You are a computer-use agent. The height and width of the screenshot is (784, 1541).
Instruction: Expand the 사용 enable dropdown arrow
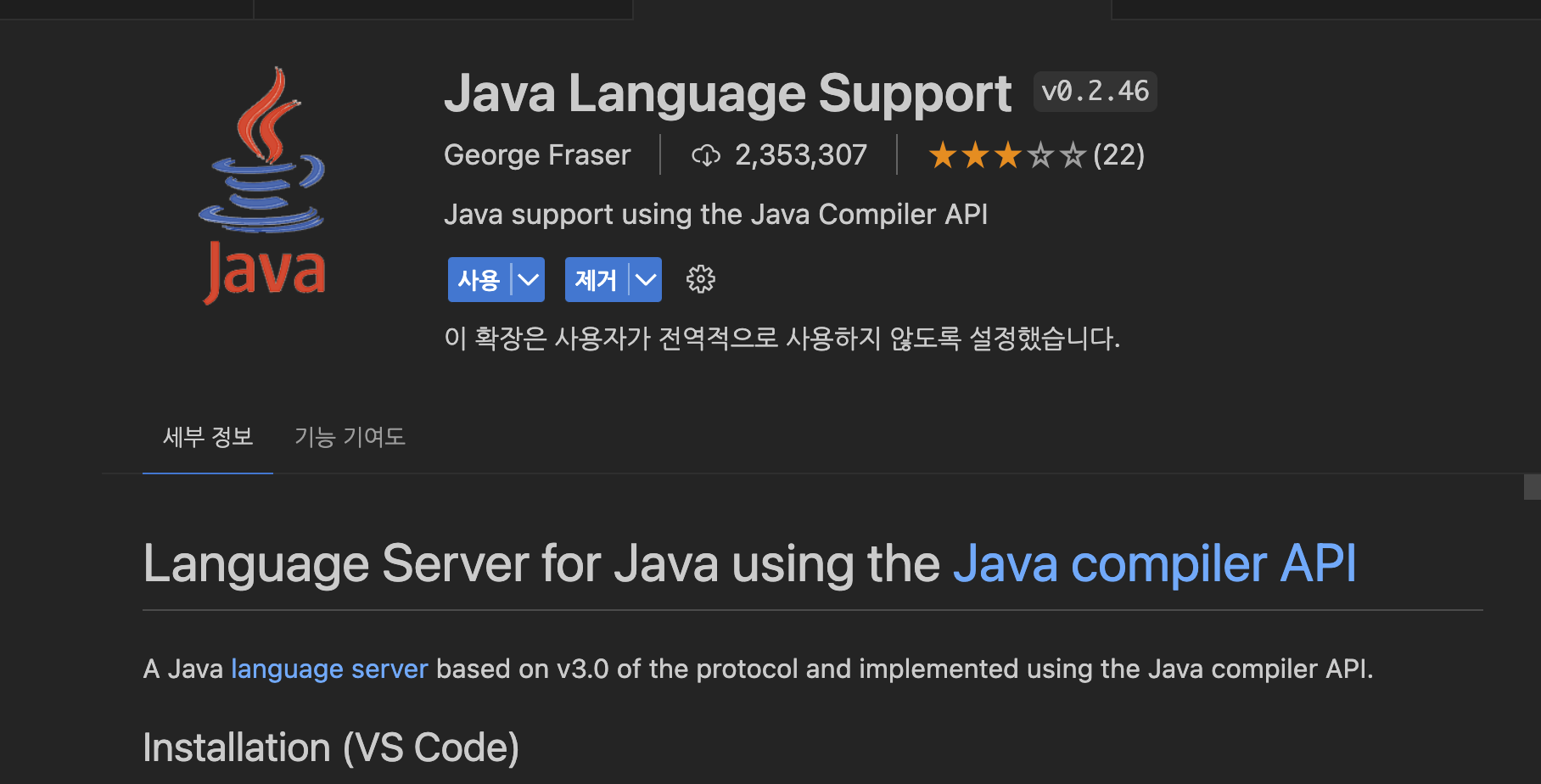(529, 280)
